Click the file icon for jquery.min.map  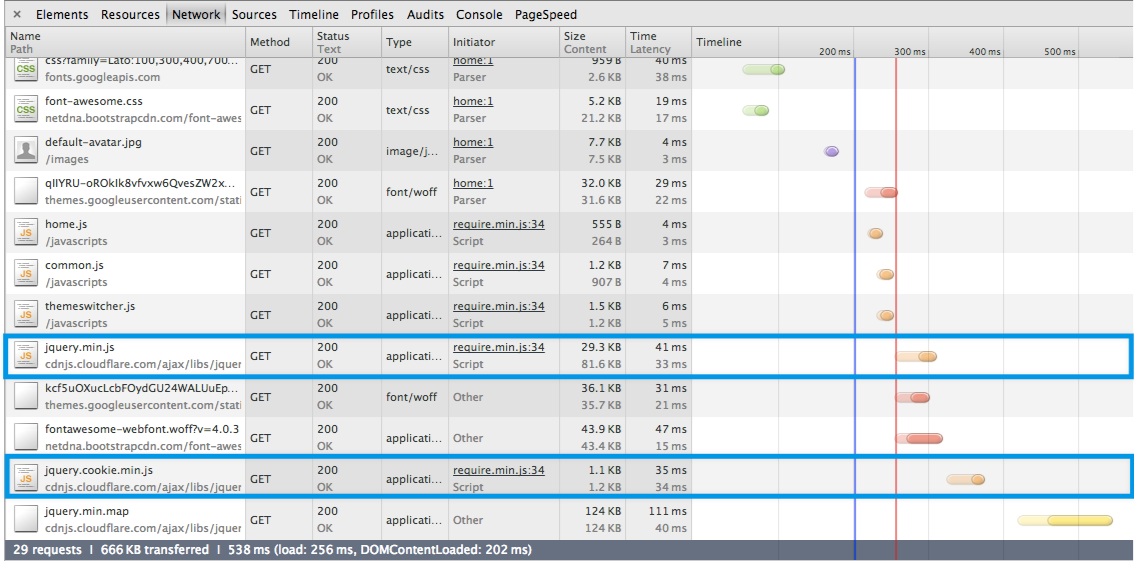tap(26, 519)
